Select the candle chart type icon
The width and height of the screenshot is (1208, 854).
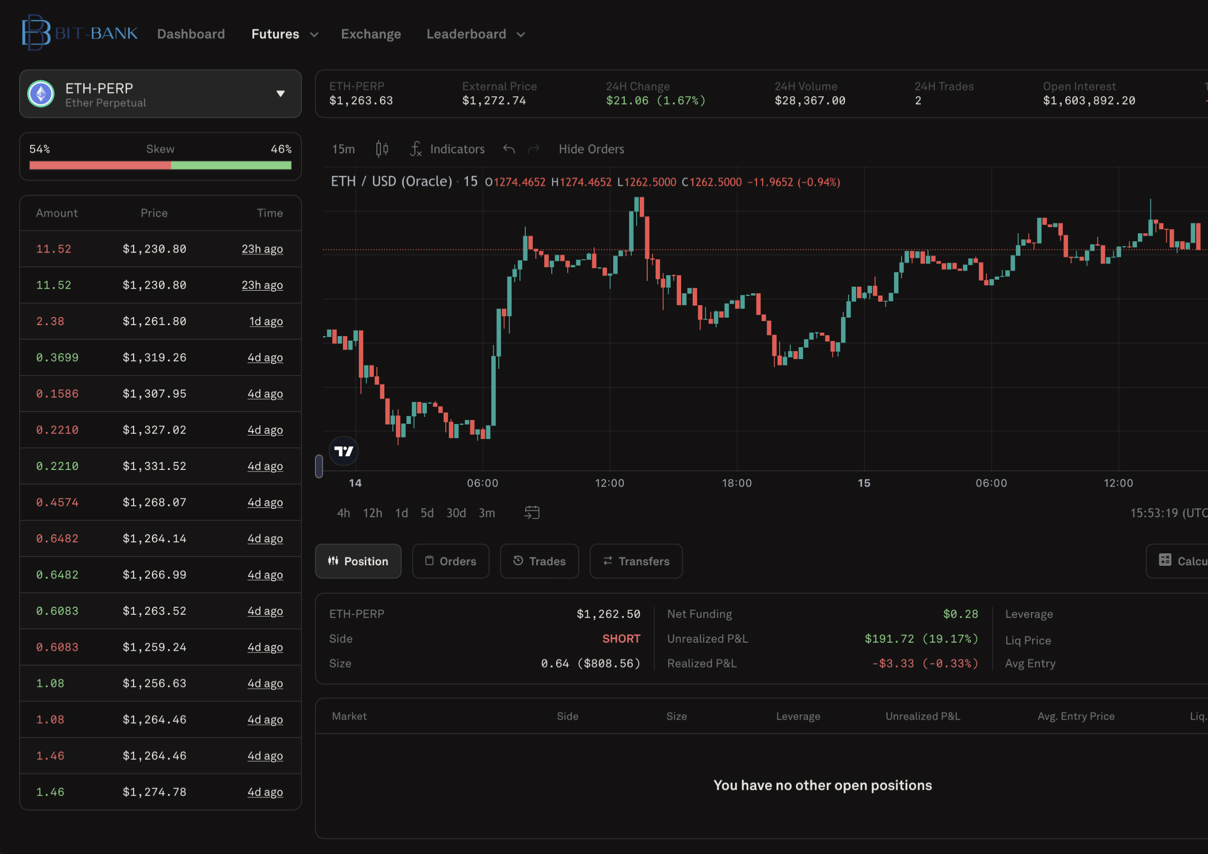tap(381, 148)
